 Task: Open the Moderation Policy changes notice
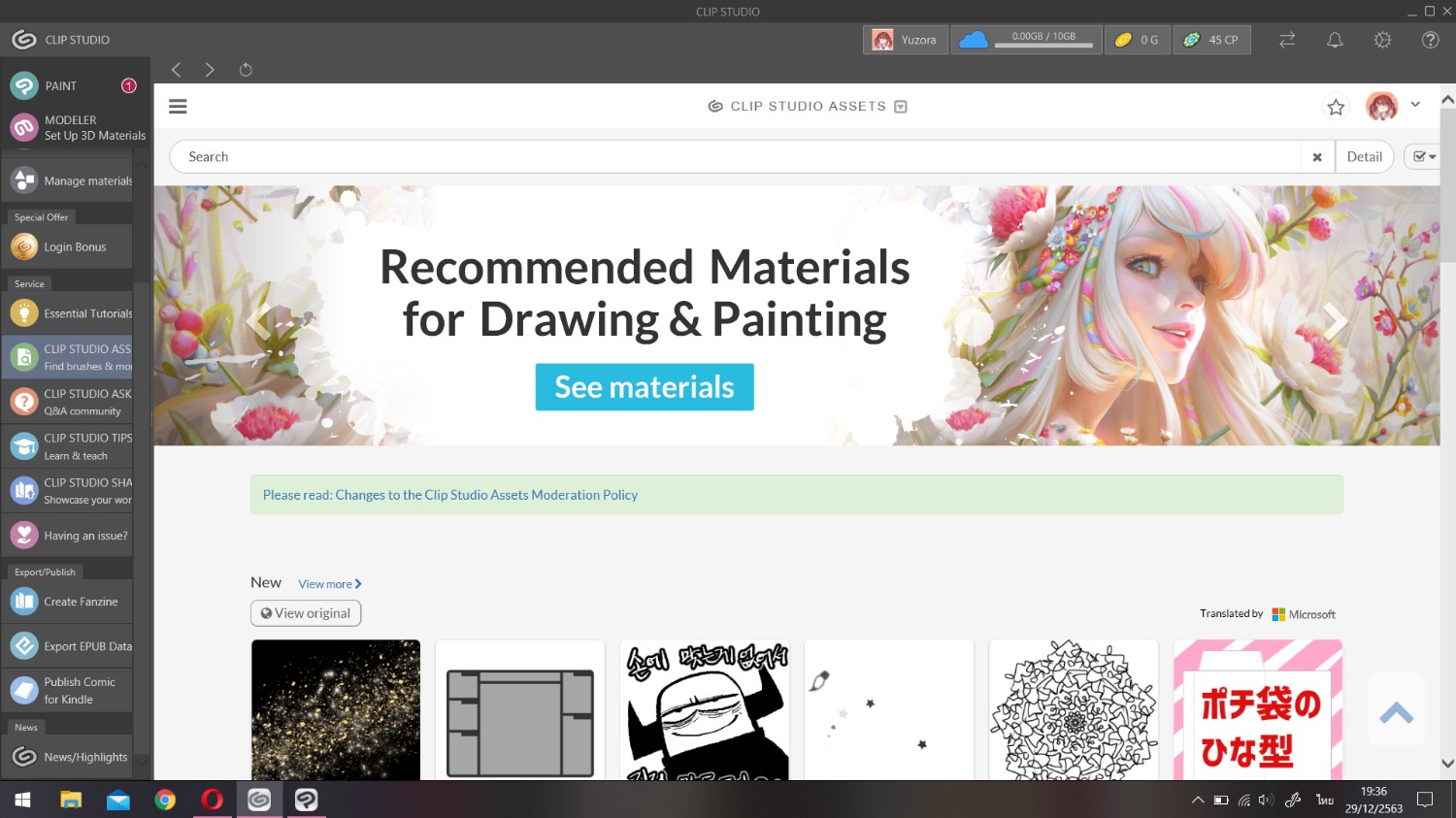(x=450, y=495)
